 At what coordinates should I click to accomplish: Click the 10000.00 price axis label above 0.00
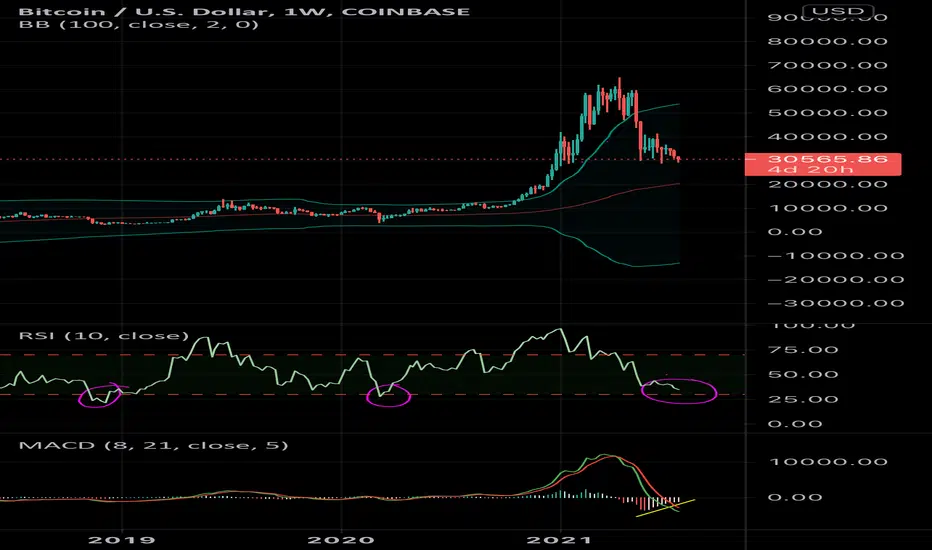coord(827,208)
